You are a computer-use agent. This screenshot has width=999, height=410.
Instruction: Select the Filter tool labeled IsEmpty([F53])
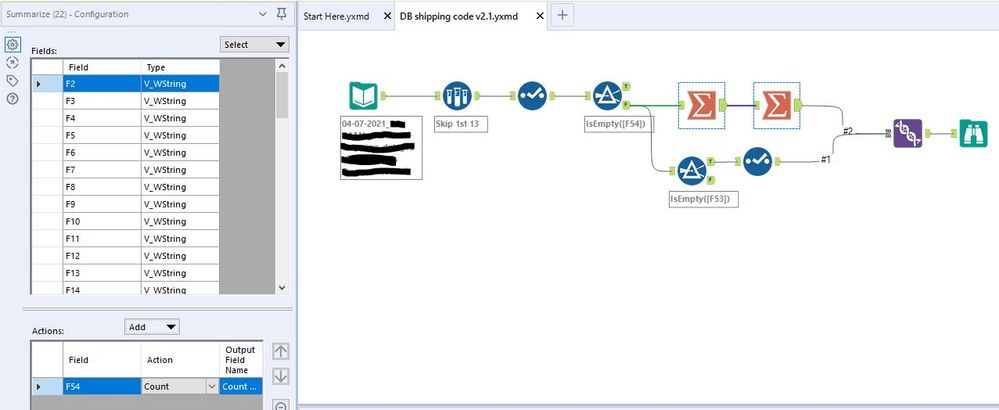pyautogui.click(x=692, y=171)
